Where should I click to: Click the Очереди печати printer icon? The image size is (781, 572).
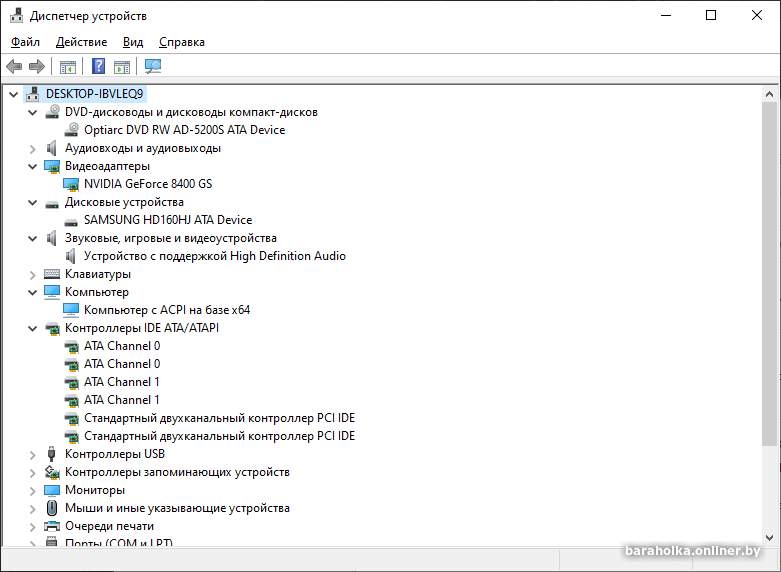pos(52,526)
